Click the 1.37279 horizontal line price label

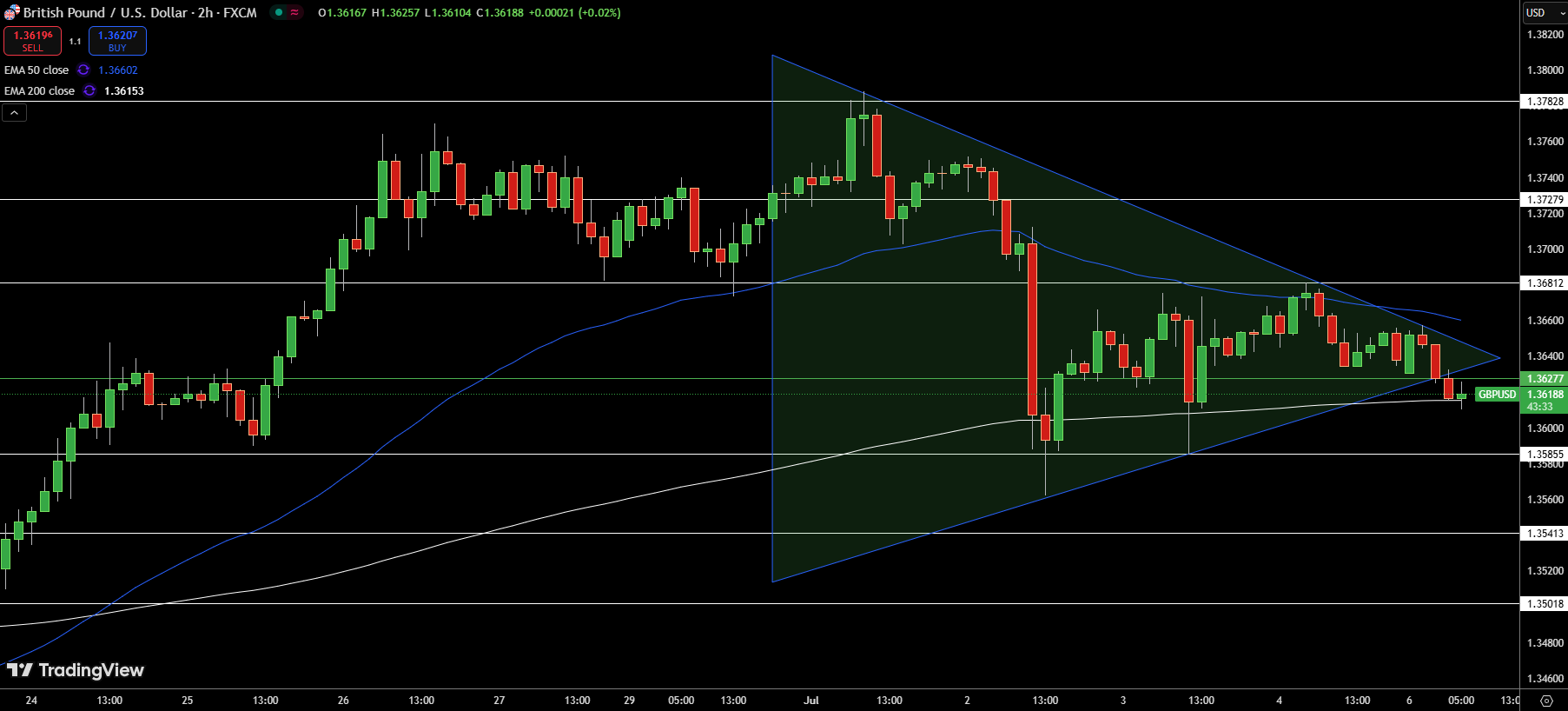click(1545, 200)
